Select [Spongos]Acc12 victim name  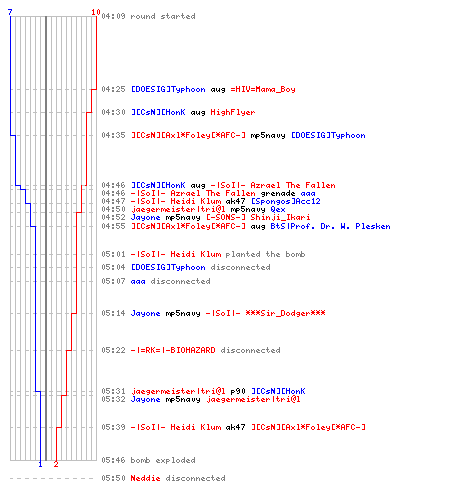[x=285, y=201]
